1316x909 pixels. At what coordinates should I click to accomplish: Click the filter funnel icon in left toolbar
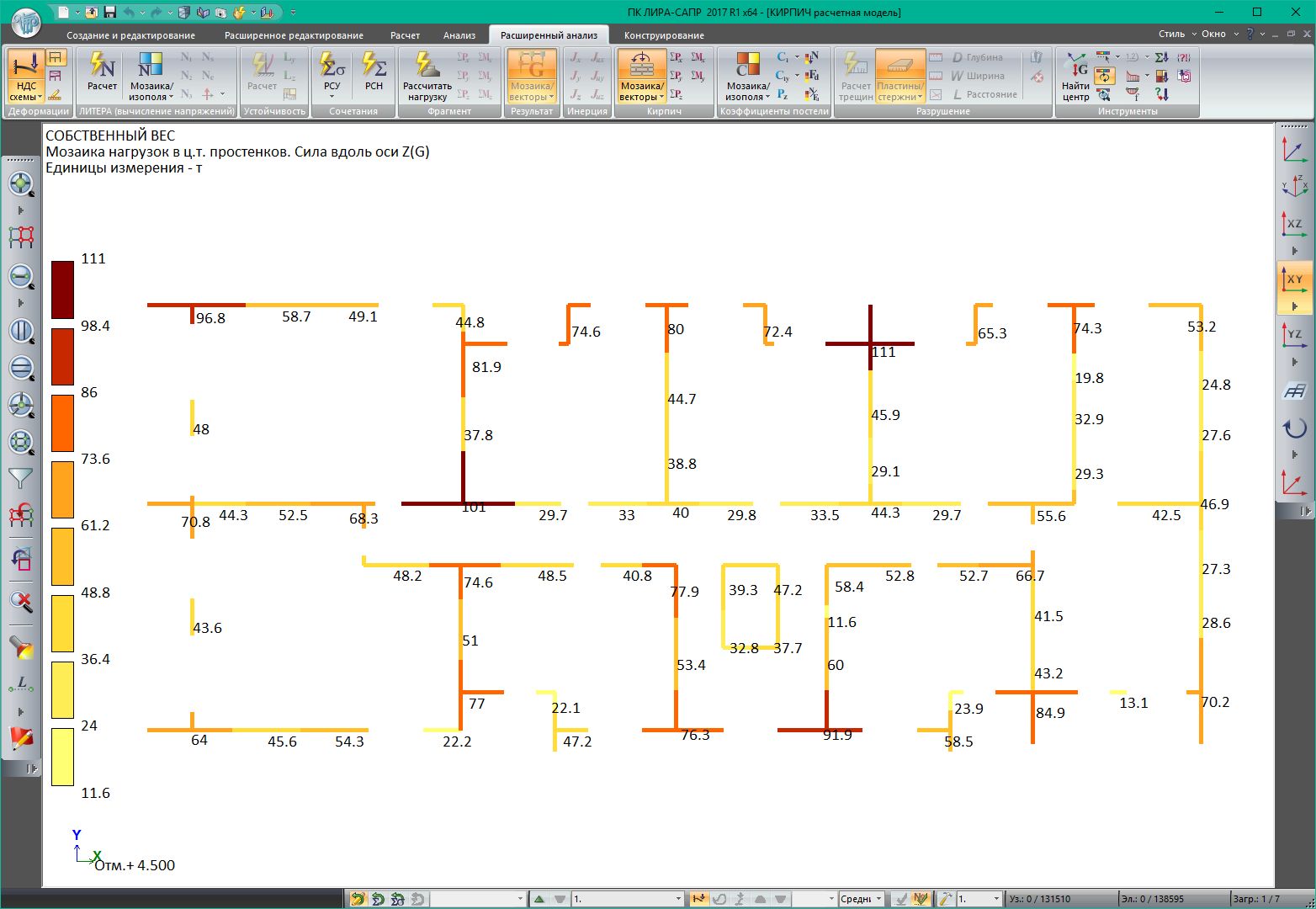click(20, 478)
